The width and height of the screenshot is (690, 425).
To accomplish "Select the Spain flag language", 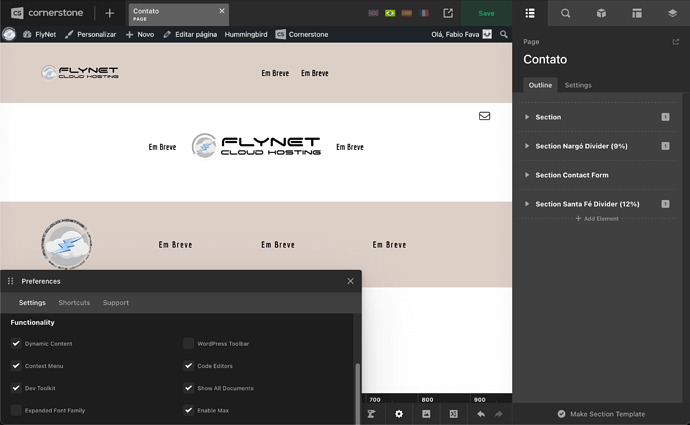I will point(407,13).
